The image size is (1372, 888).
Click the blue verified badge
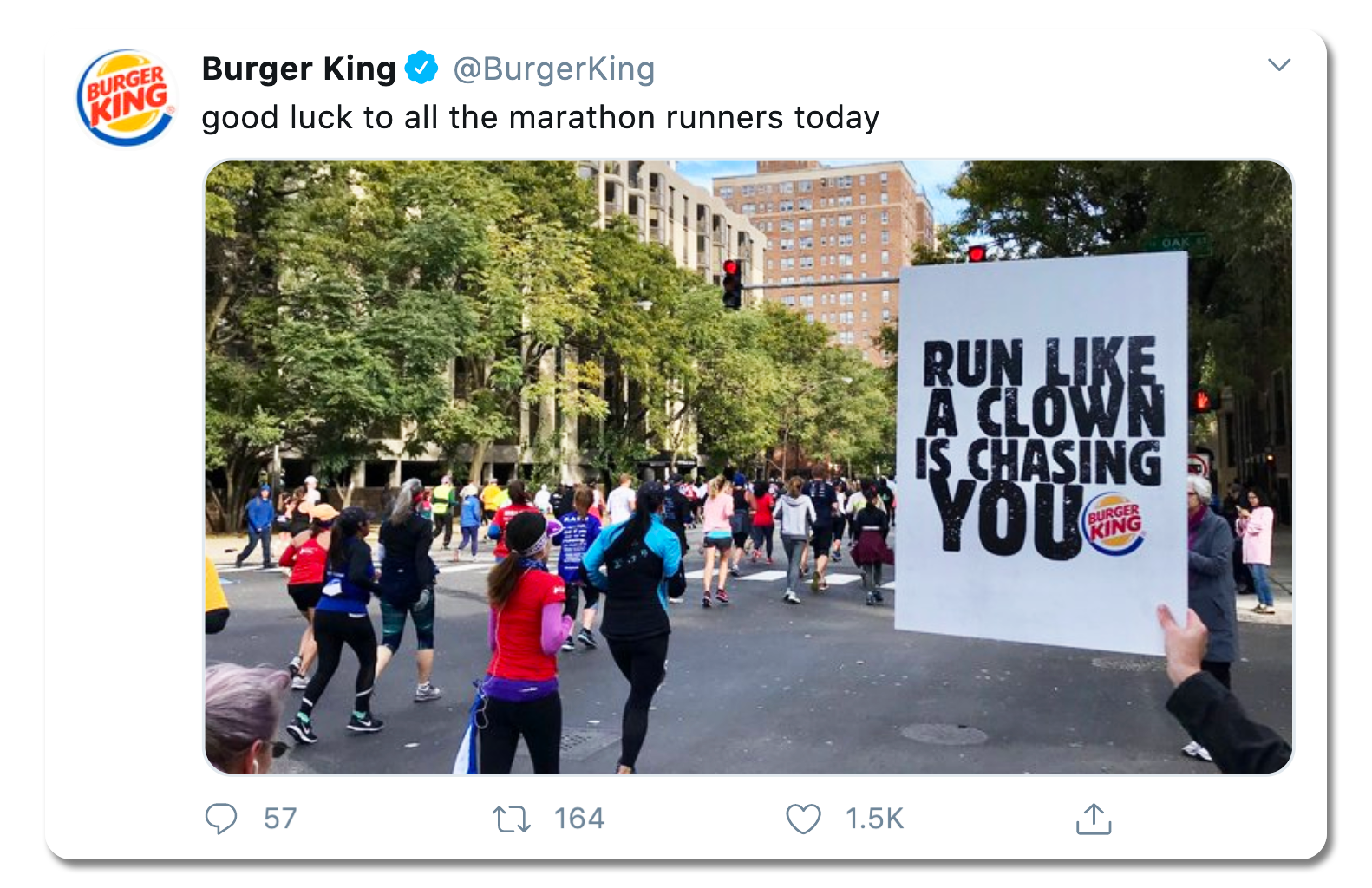421,68
